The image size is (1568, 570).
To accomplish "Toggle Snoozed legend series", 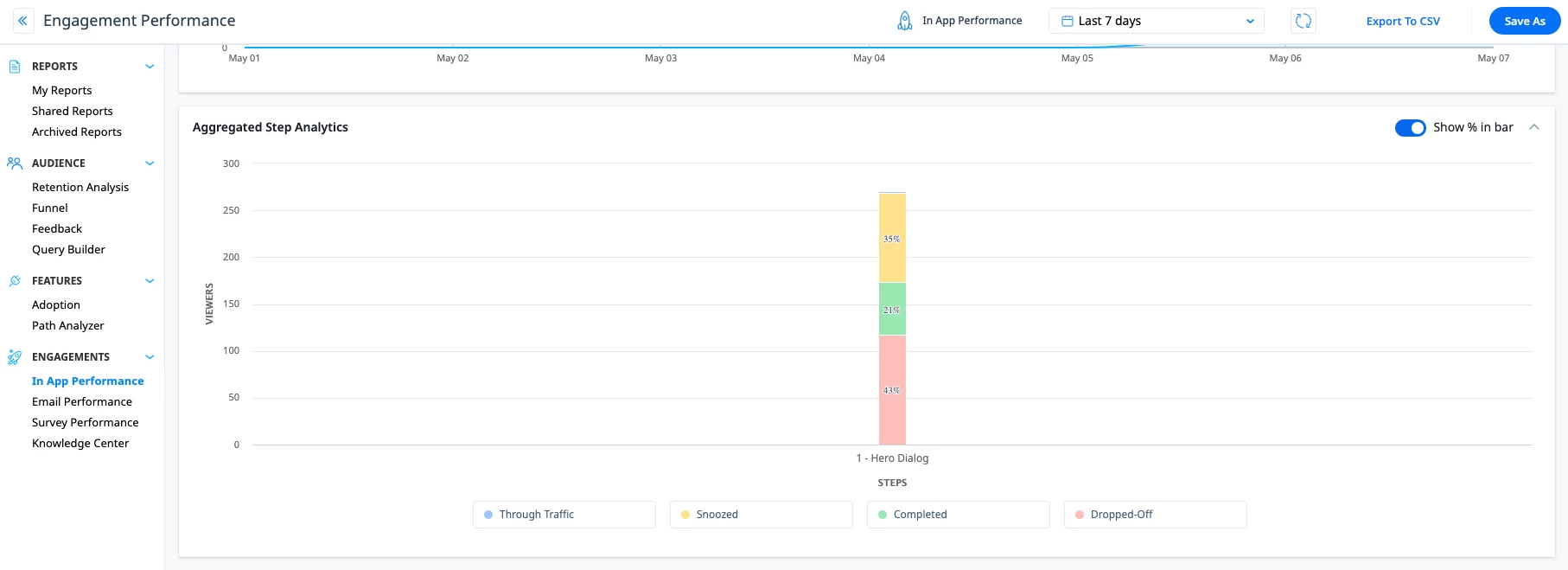I will pyautogui.click(x=762, y=515).
